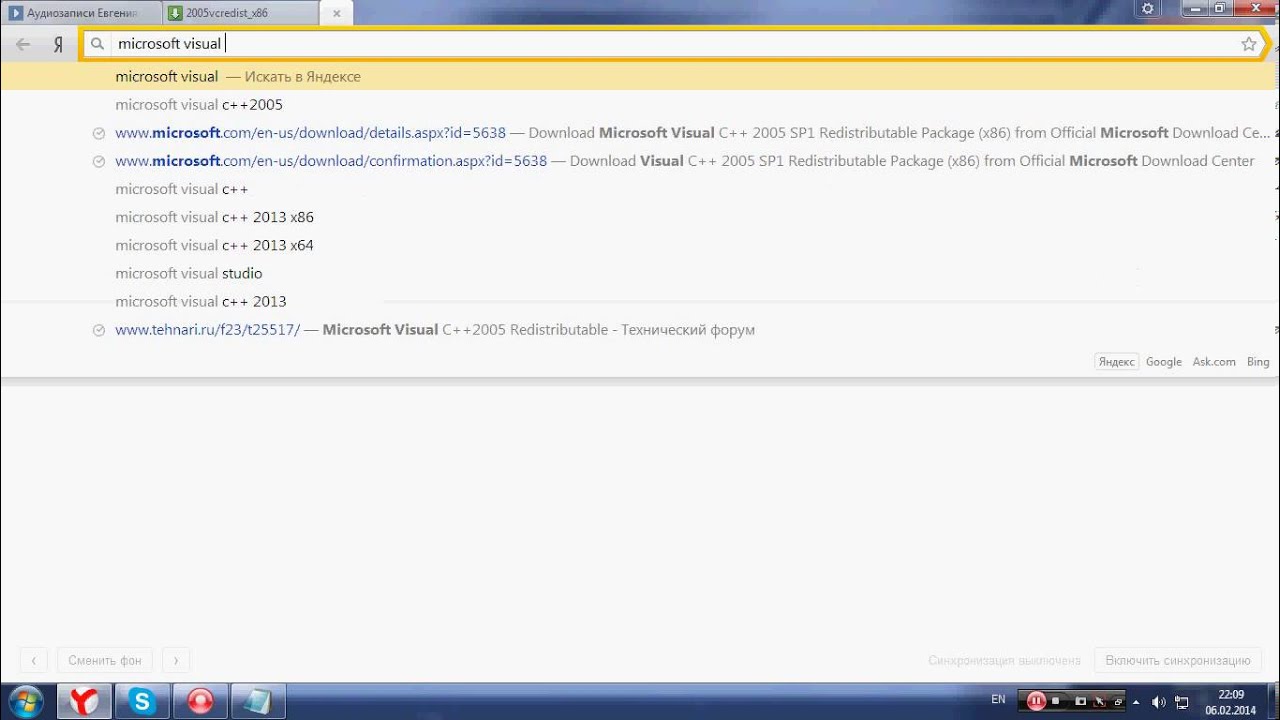Image resolution: width=1280 pixels, height=720 pixels.
Task: Choose Bing as search engine
Action: tap(1258, 362)
